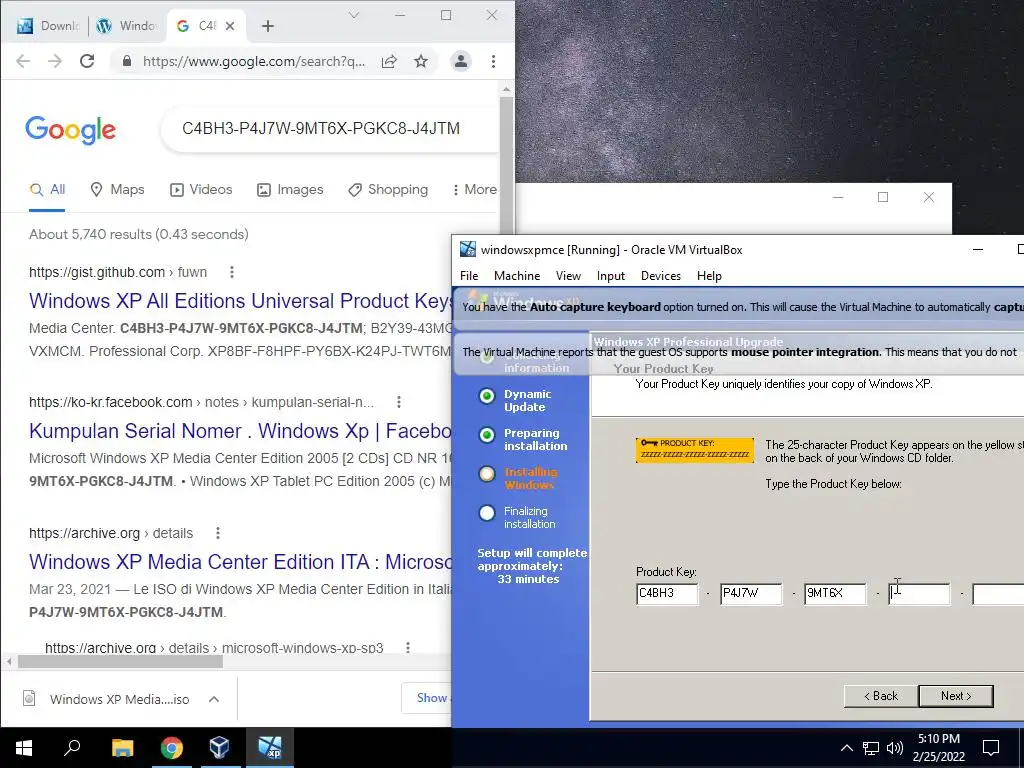The image size is (1024, 768).
Task: Select the Maps search filter
Action: click(117, 189)
